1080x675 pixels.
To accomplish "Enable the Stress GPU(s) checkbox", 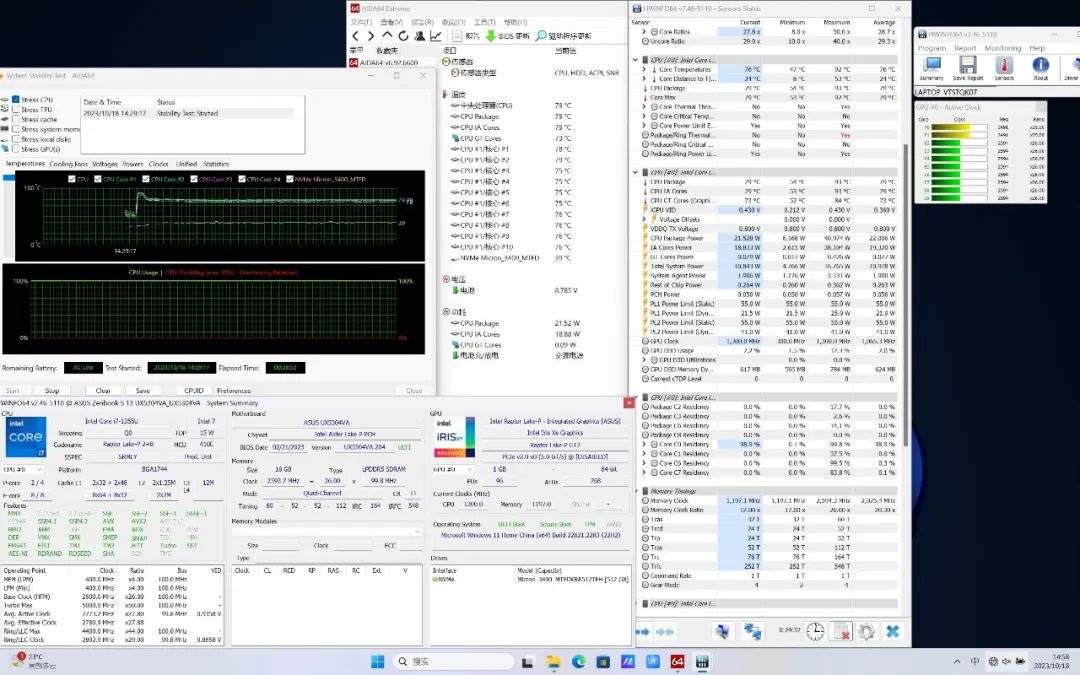I will point(15,147).
